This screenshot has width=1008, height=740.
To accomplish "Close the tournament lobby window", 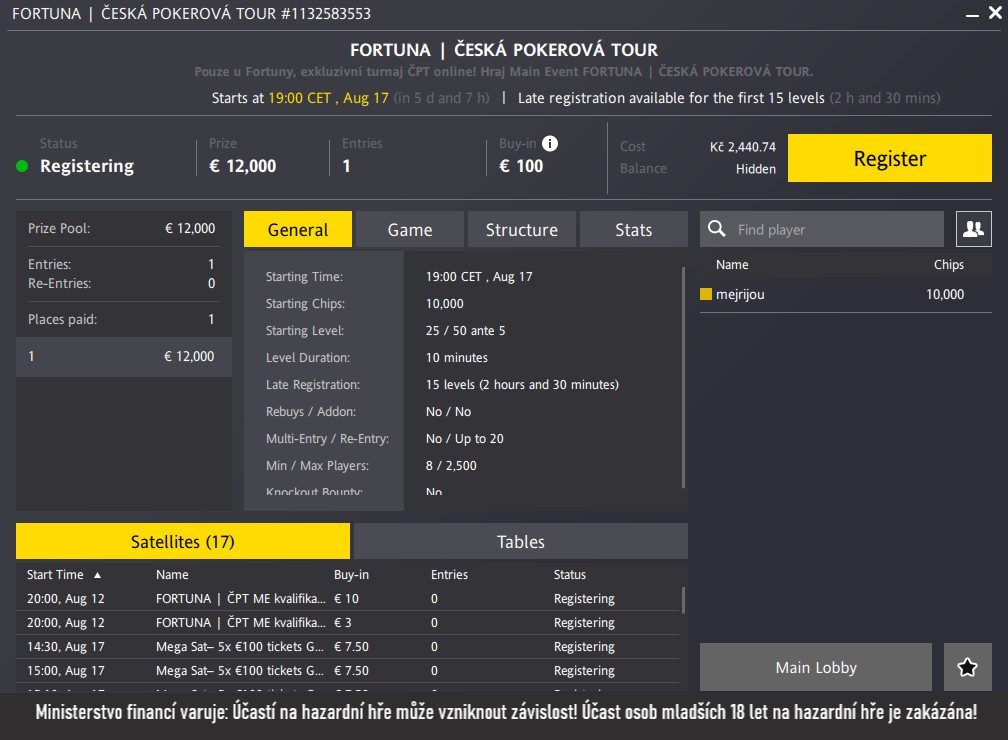I will (x=992, y=14).
